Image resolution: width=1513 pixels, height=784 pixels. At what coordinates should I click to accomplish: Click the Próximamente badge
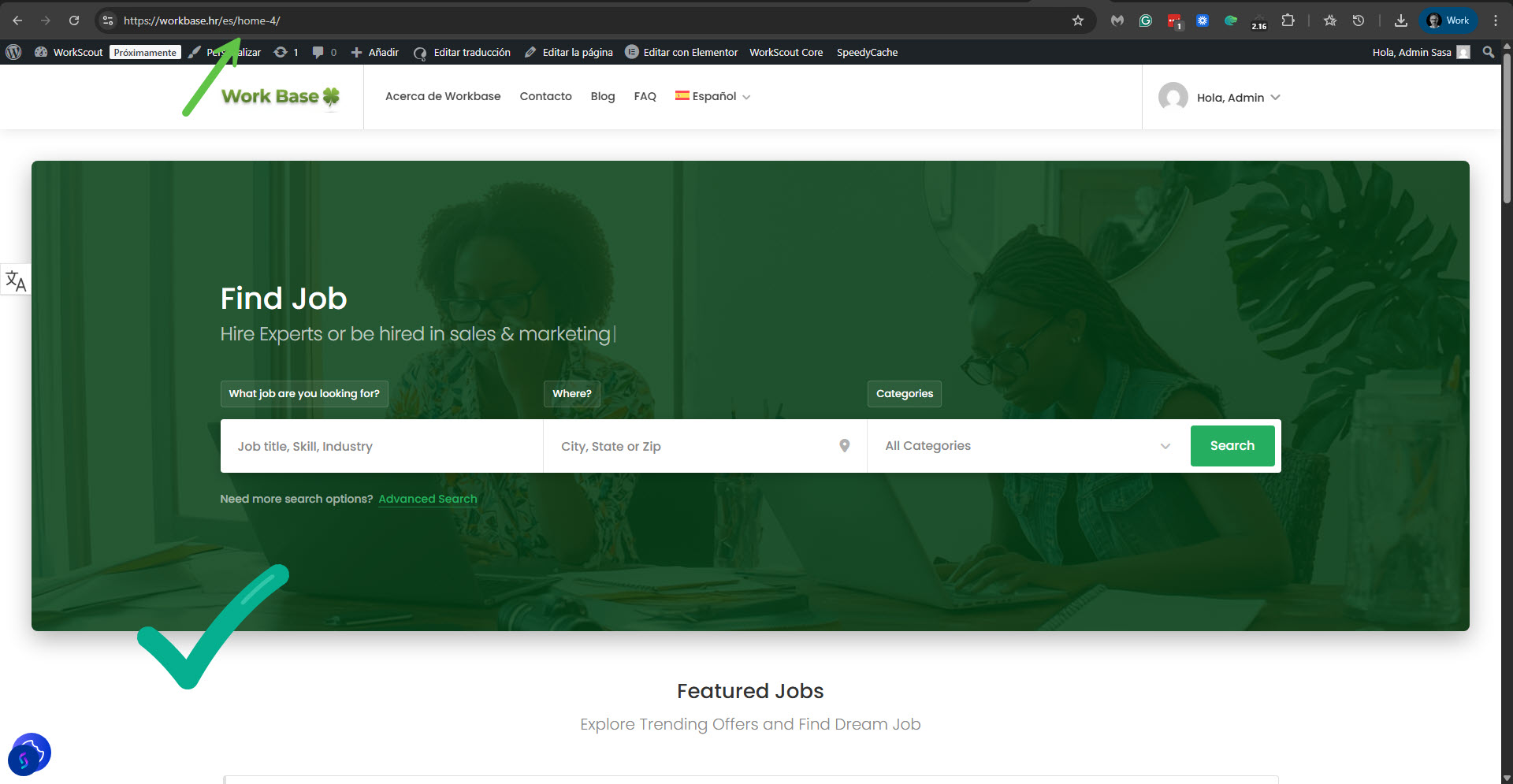(145, 52)
